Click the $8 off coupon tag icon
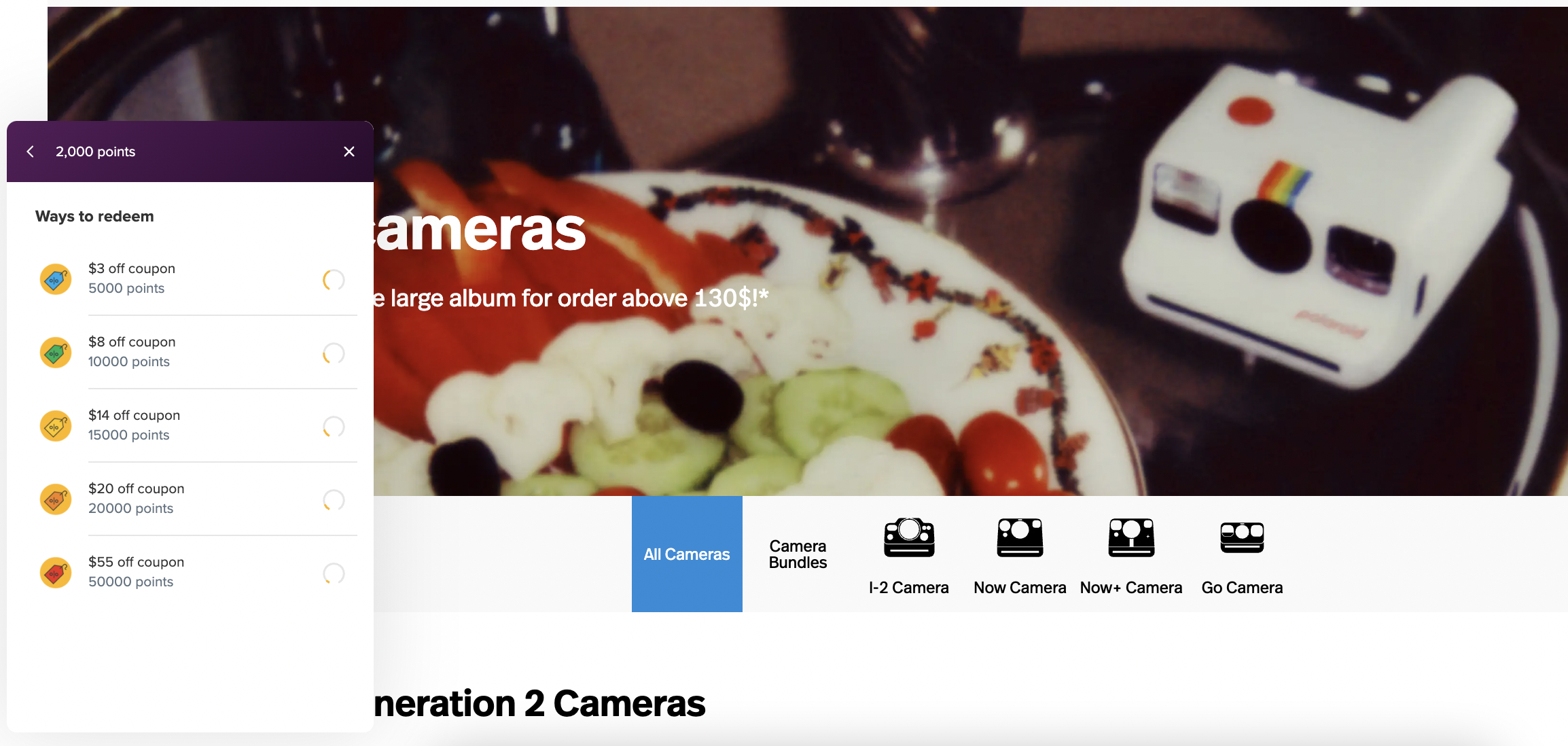The height and width of the screenshot is (746, 1568). pos(56,351)
